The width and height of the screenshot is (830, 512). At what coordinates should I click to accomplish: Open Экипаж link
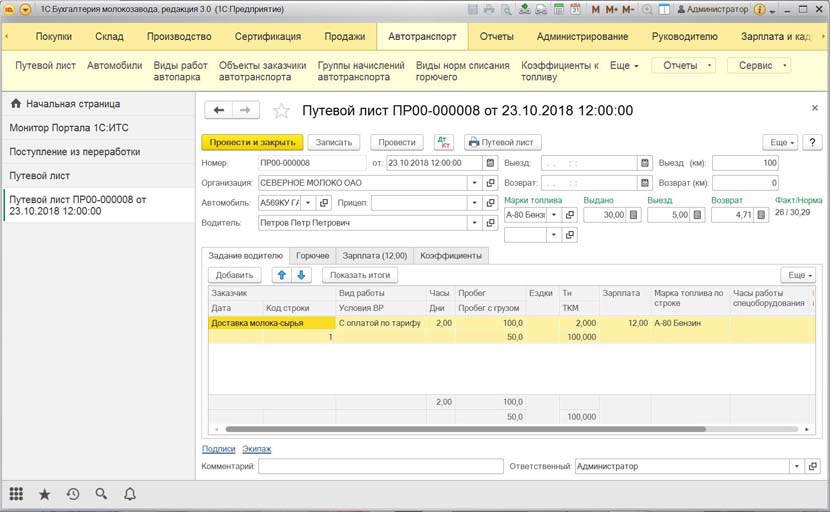point(257,449)
